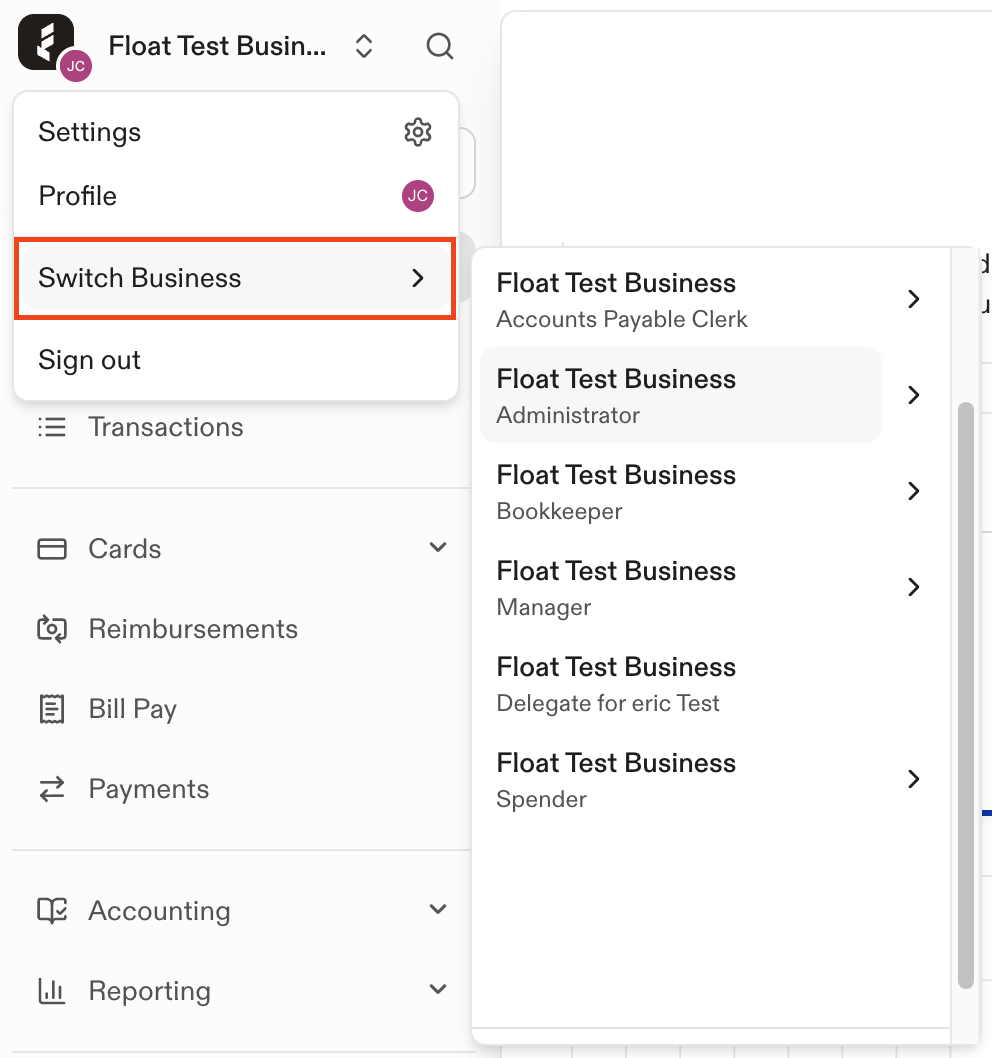Open the business switcher up-down arrows
992x1058 pixels.
coord(364,47)
